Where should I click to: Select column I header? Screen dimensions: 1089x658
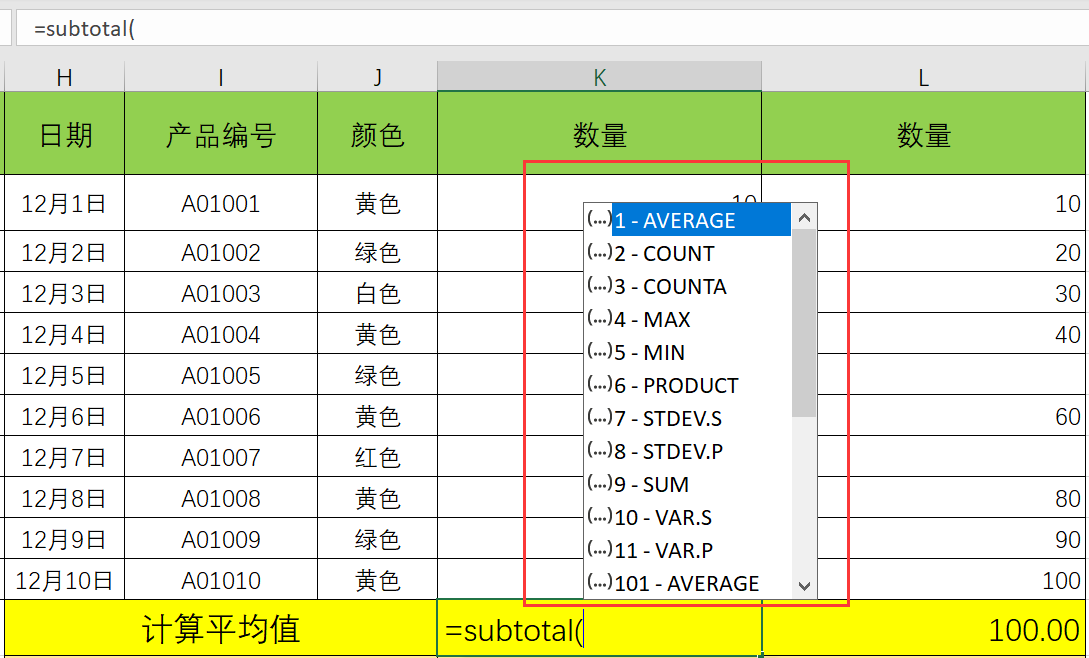[x=221, y=77]
